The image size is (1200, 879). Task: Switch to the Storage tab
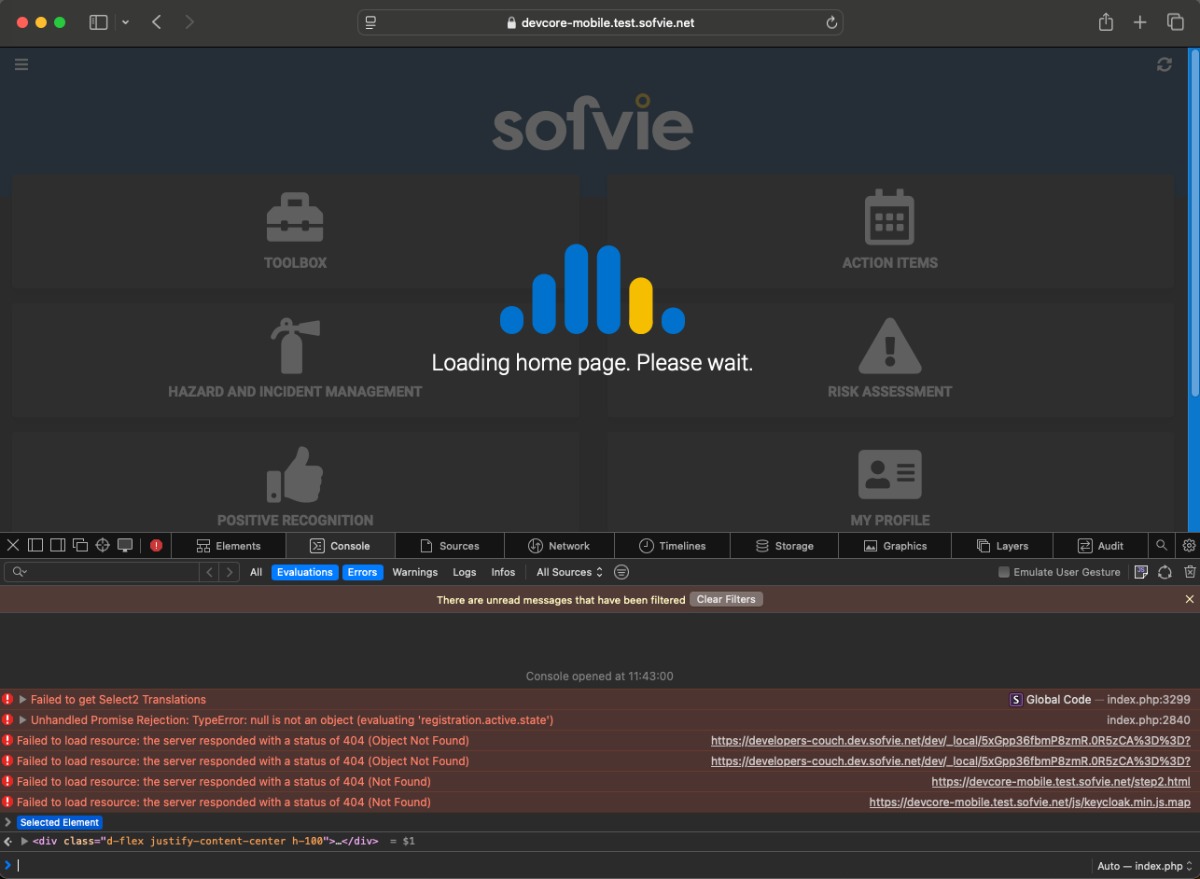784,545
